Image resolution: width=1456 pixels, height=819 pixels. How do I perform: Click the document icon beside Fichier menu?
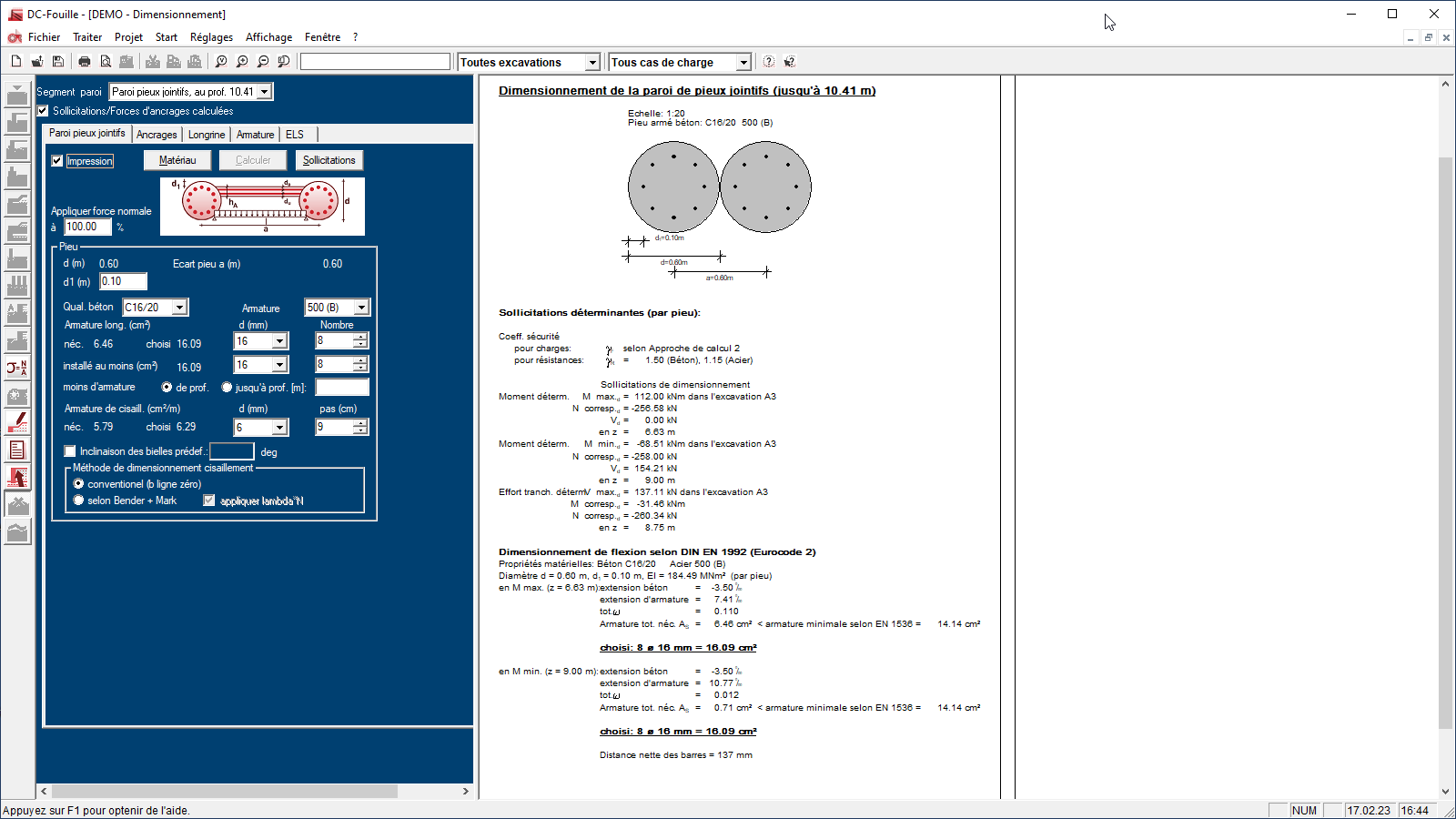pos(15,37)
